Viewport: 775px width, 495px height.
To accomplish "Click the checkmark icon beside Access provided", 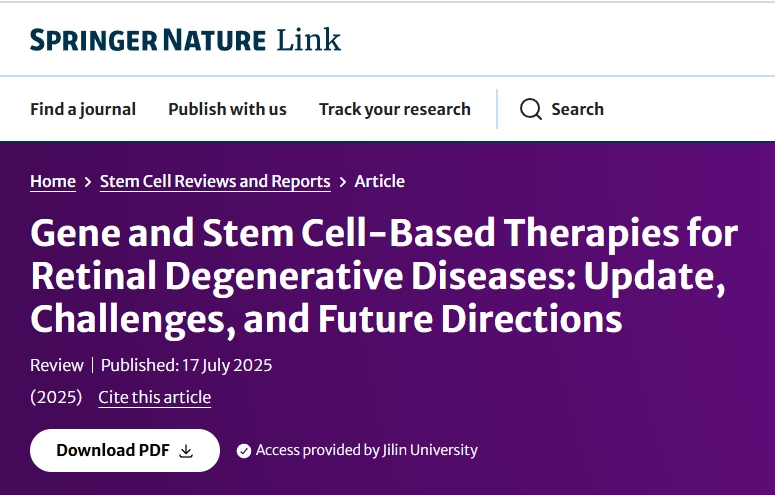I will pyautogui.click(x=243, y=451).
